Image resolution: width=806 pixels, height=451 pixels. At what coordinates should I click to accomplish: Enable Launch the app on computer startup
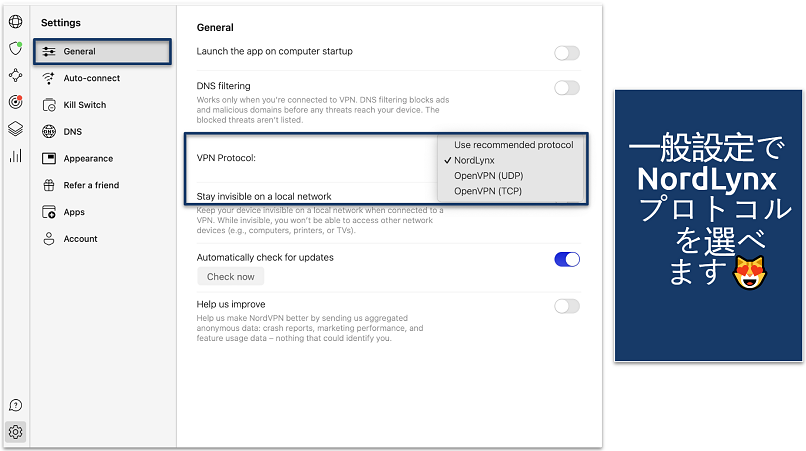(566, 53)
